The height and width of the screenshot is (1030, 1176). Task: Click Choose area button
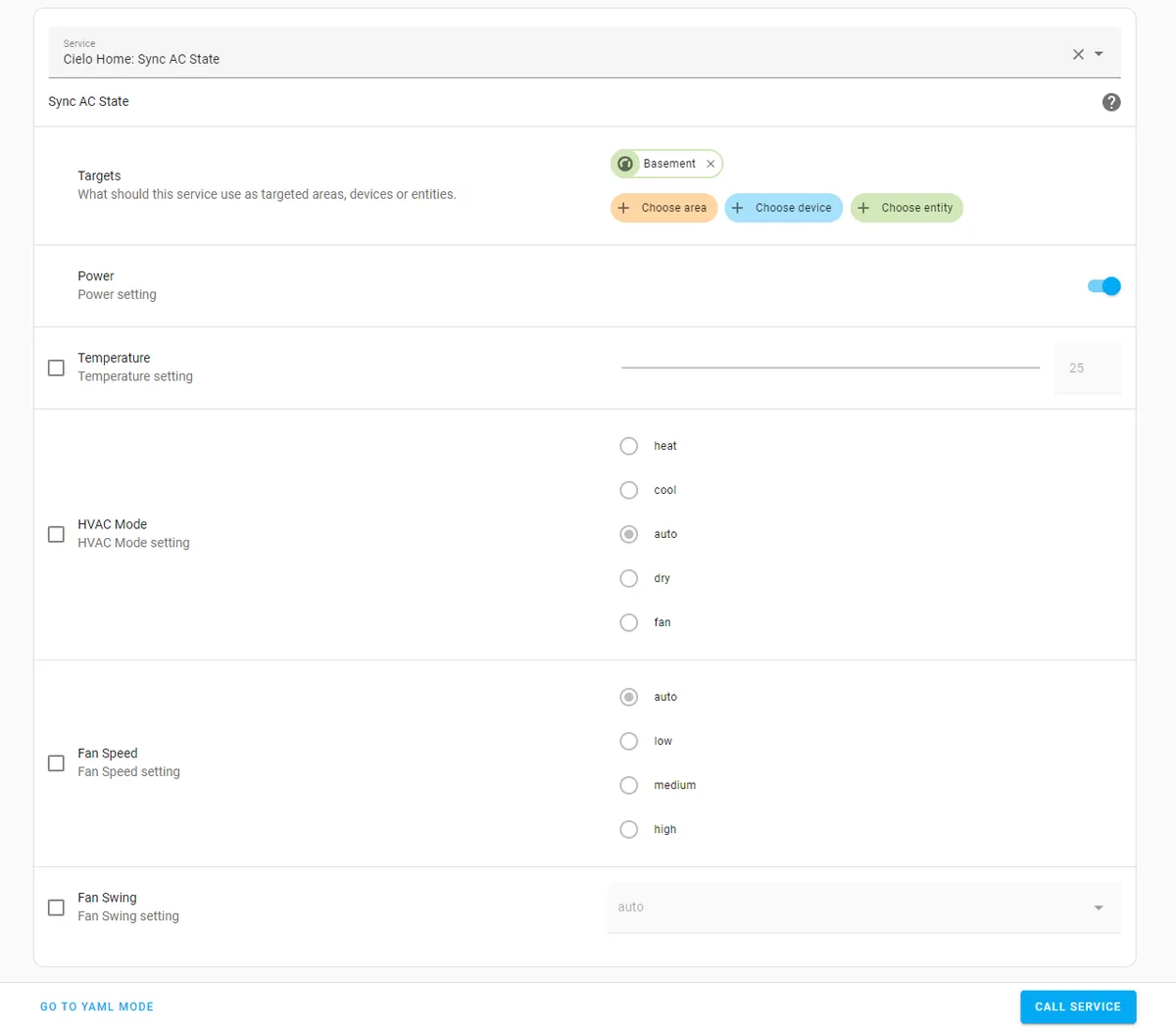point(664,208)
